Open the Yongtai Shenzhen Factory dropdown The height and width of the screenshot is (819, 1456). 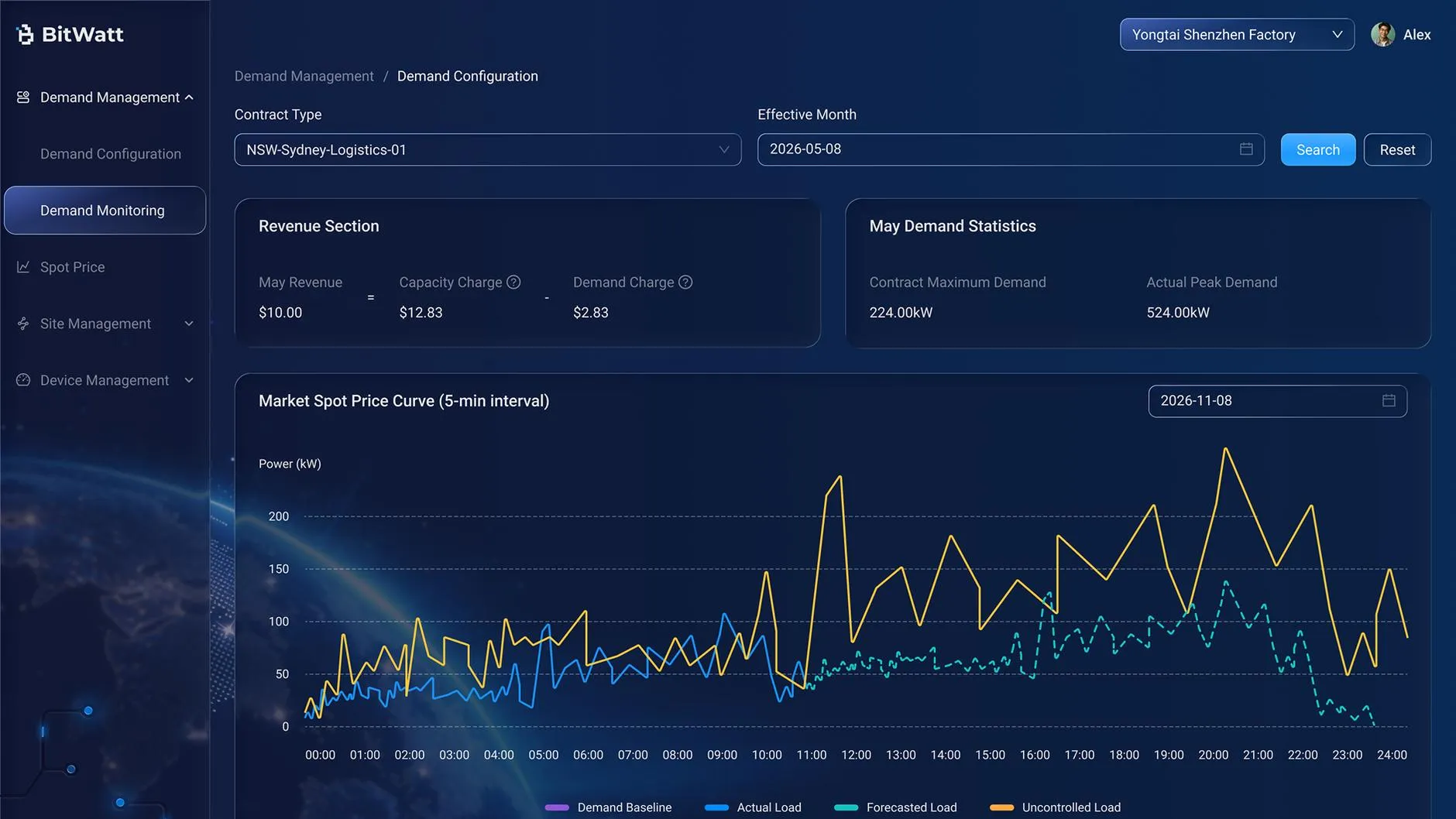point(1237,34)
